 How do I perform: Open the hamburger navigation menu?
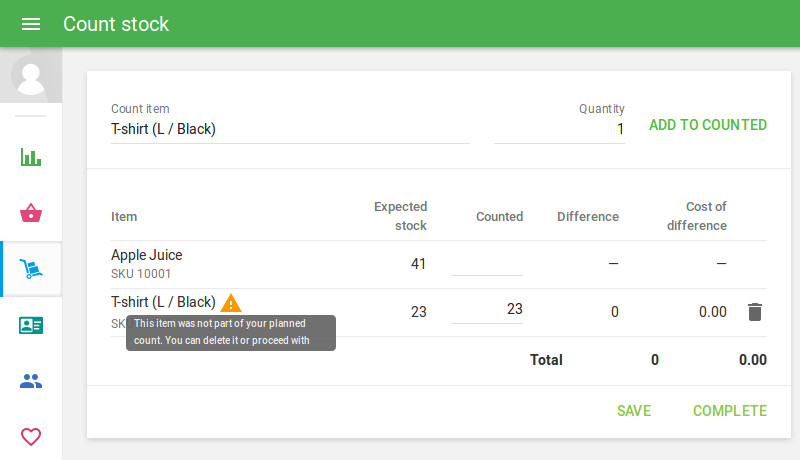pos(31,24)
